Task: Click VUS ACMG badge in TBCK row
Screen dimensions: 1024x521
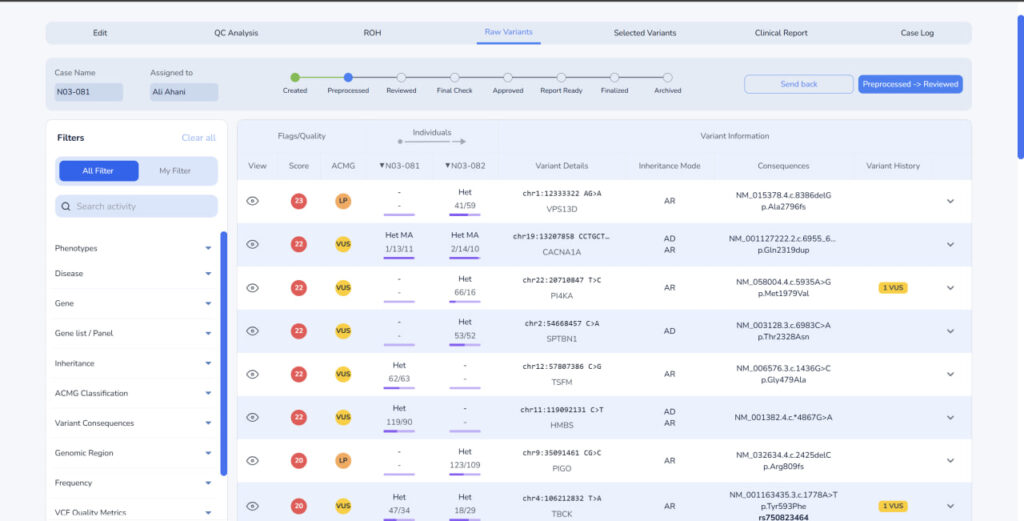Action: pyautogui.click(x=343, y=506)
